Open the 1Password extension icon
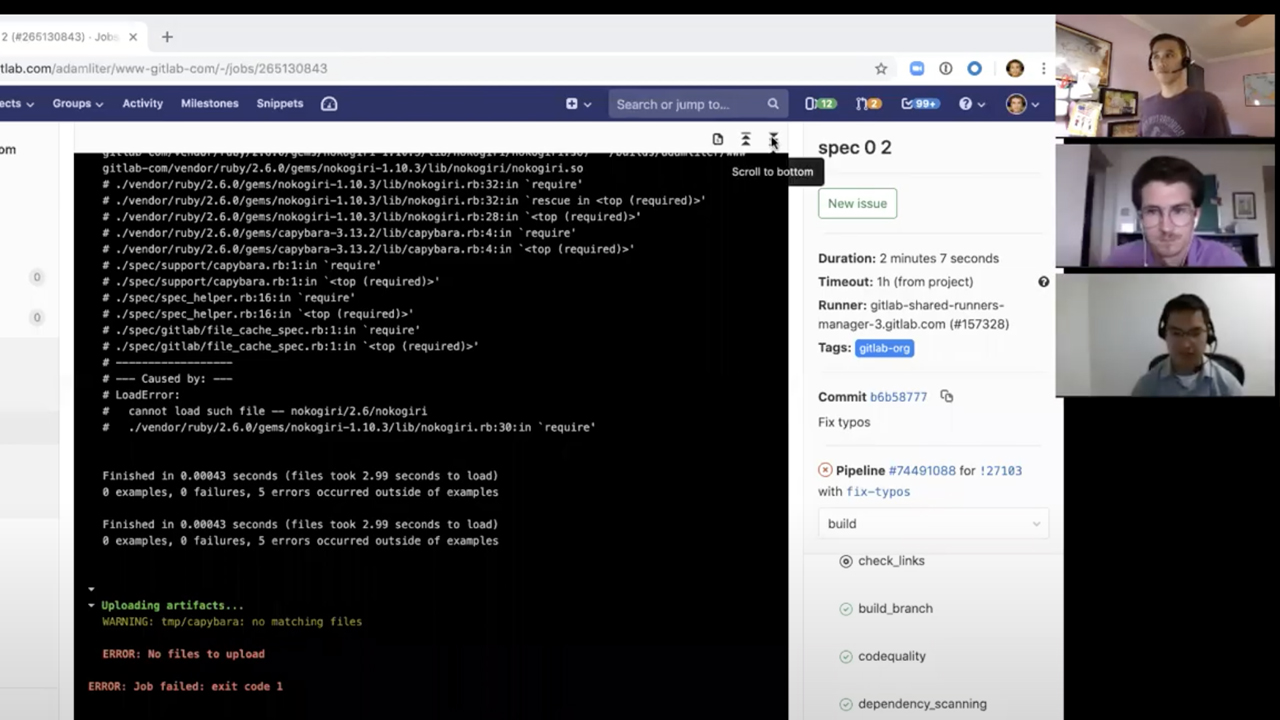 click(945, 69)
